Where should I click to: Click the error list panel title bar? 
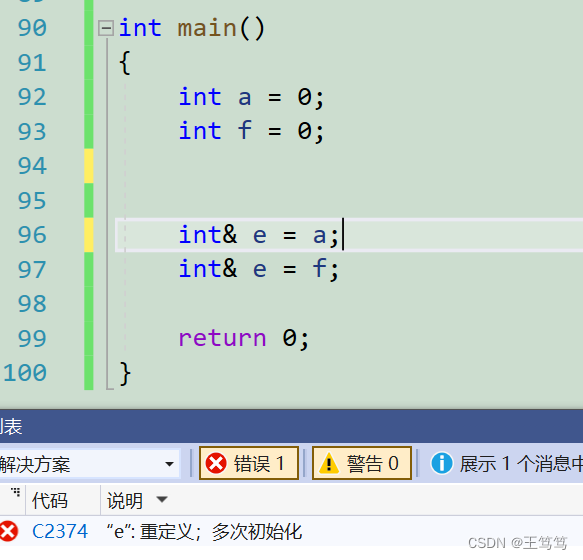[x=292, y=427]
